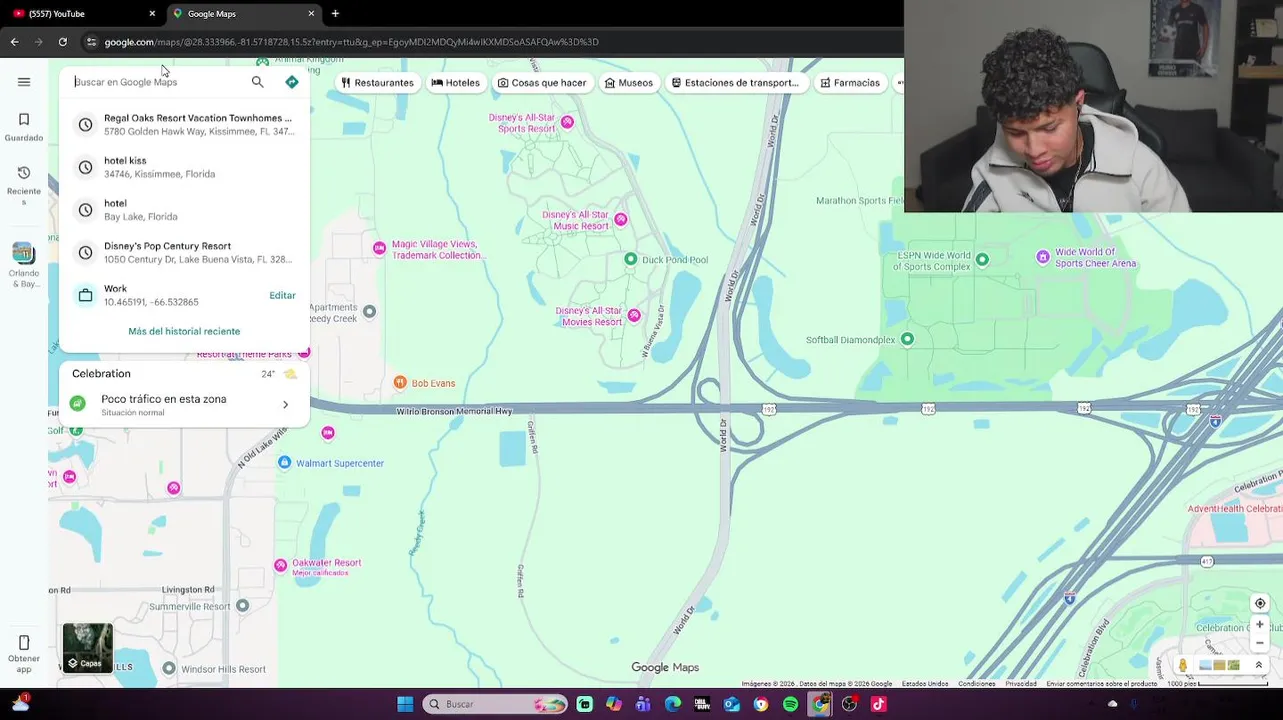Click the Bob Evans restaurant marker

400,383
